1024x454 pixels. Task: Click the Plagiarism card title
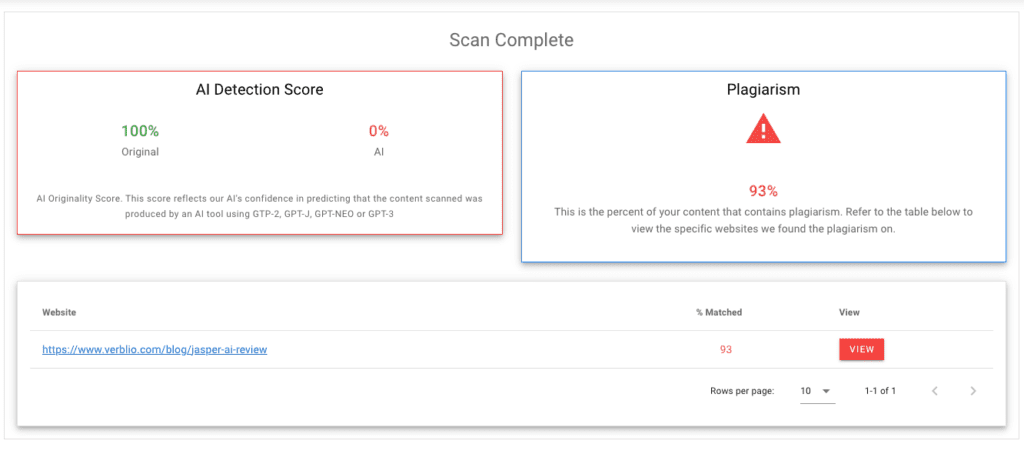763,90
